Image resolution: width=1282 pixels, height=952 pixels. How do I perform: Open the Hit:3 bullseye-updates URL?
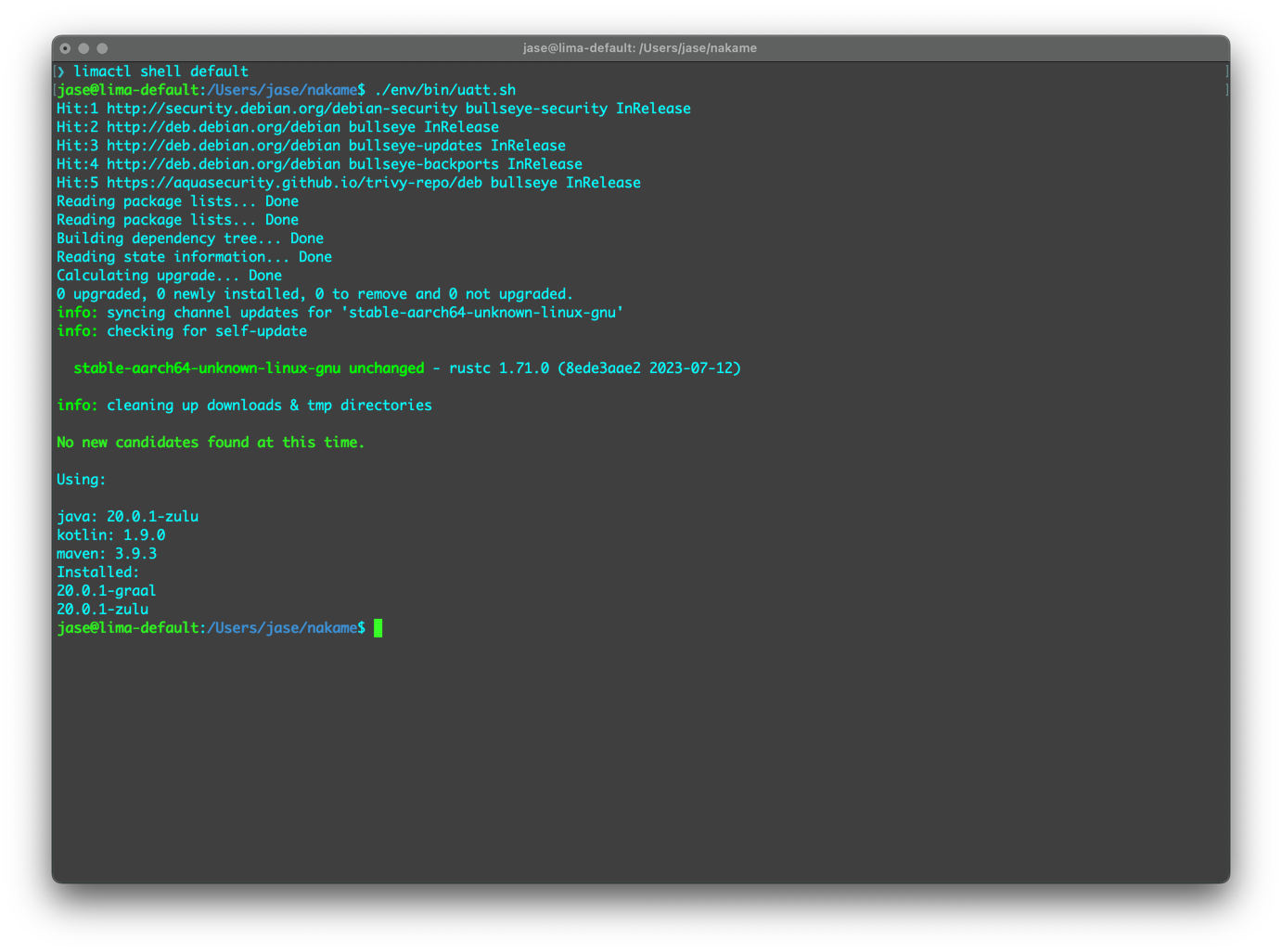point(223,146)
